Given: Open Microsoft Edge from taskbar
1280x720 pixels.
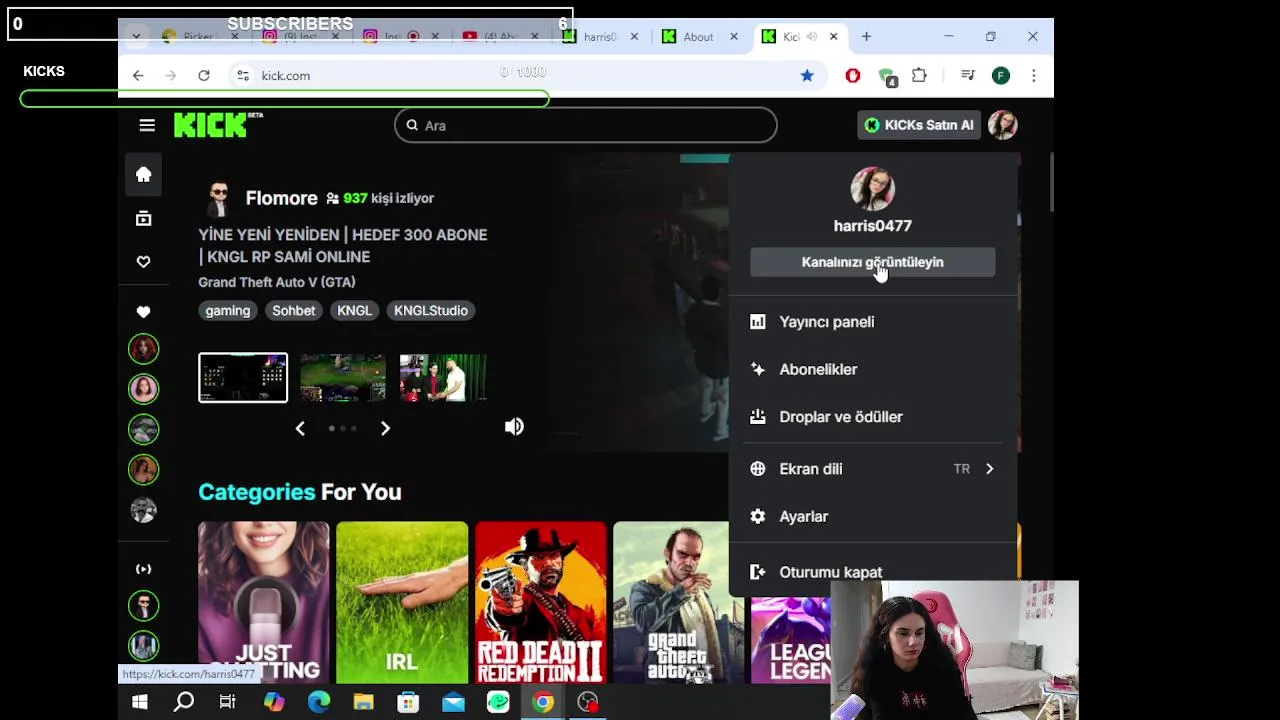Looking at the screenshot, I should point(319,702).
